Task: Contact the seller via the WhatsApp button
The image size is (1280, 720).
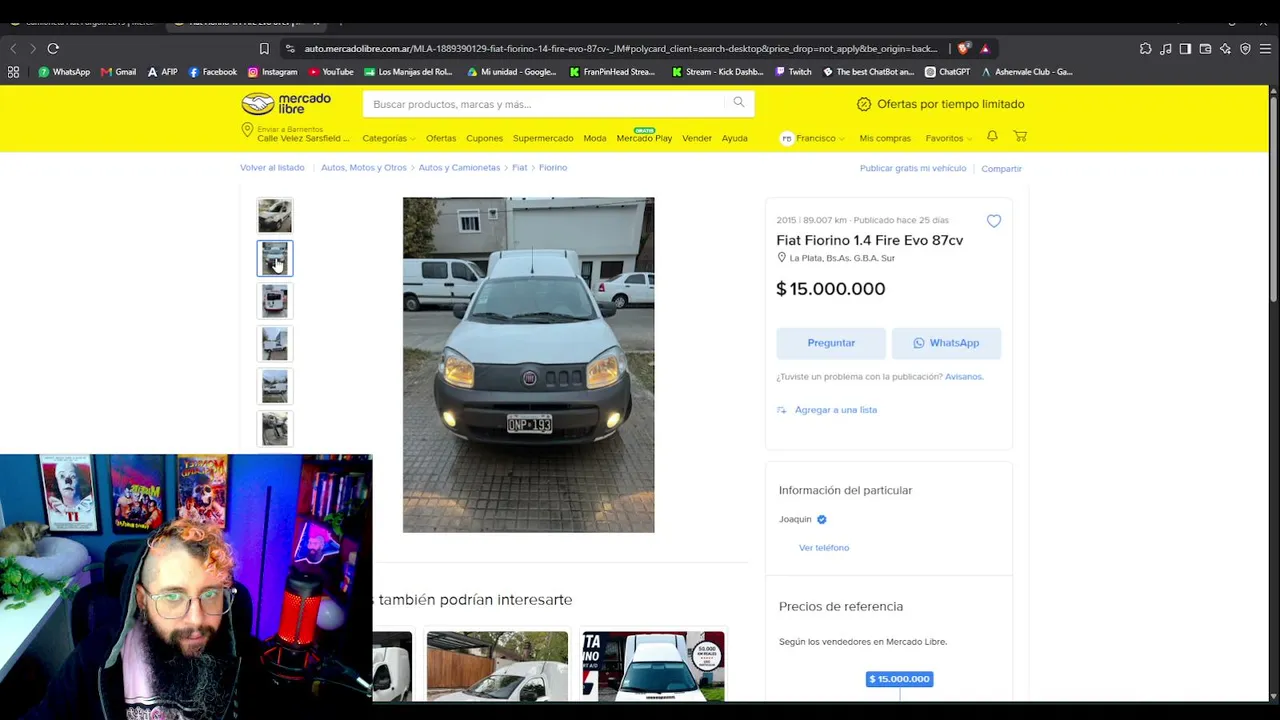Action: coord(946,343)
